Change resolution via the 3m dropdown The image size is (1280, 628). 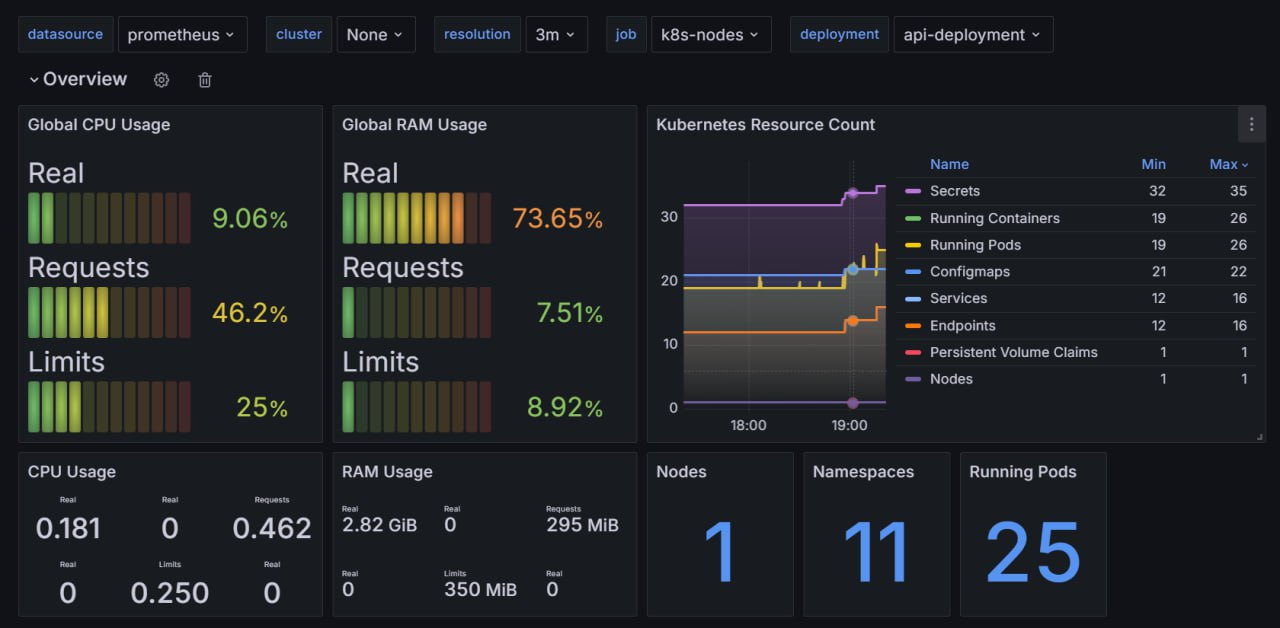click(x=556, y=34)
